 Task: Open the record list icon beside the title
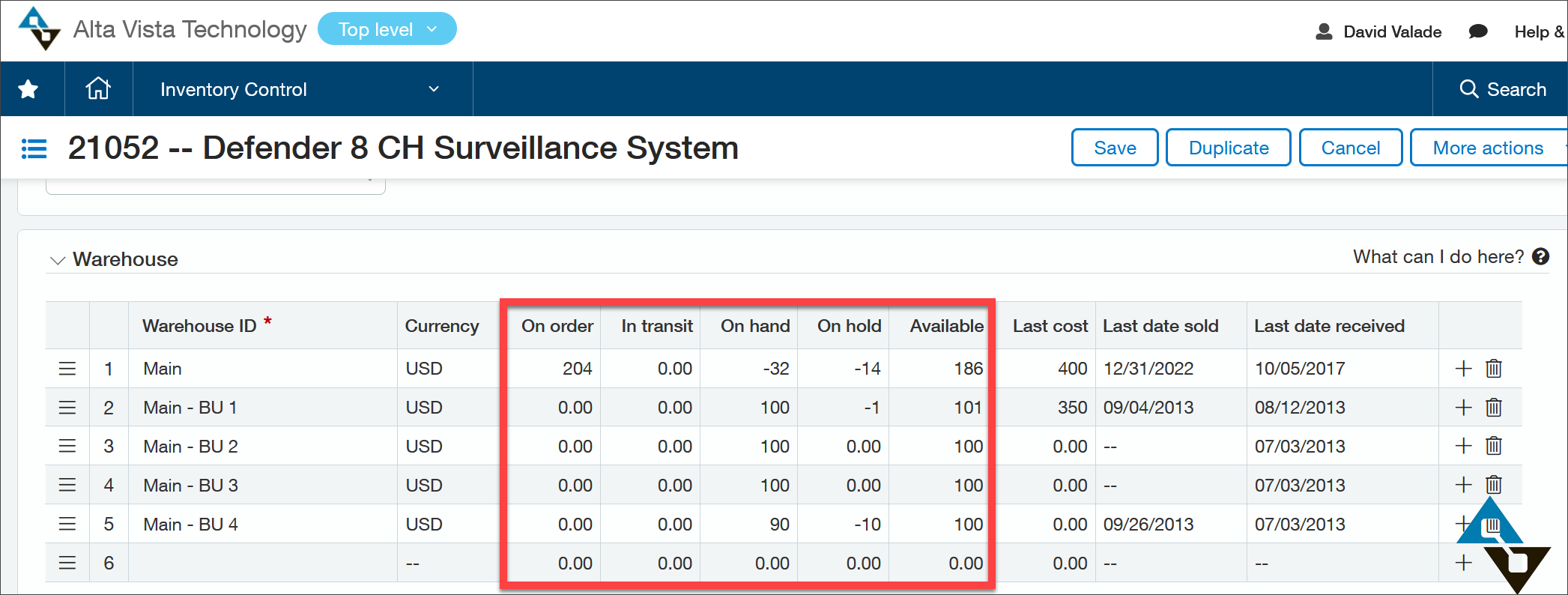[34, 148]
